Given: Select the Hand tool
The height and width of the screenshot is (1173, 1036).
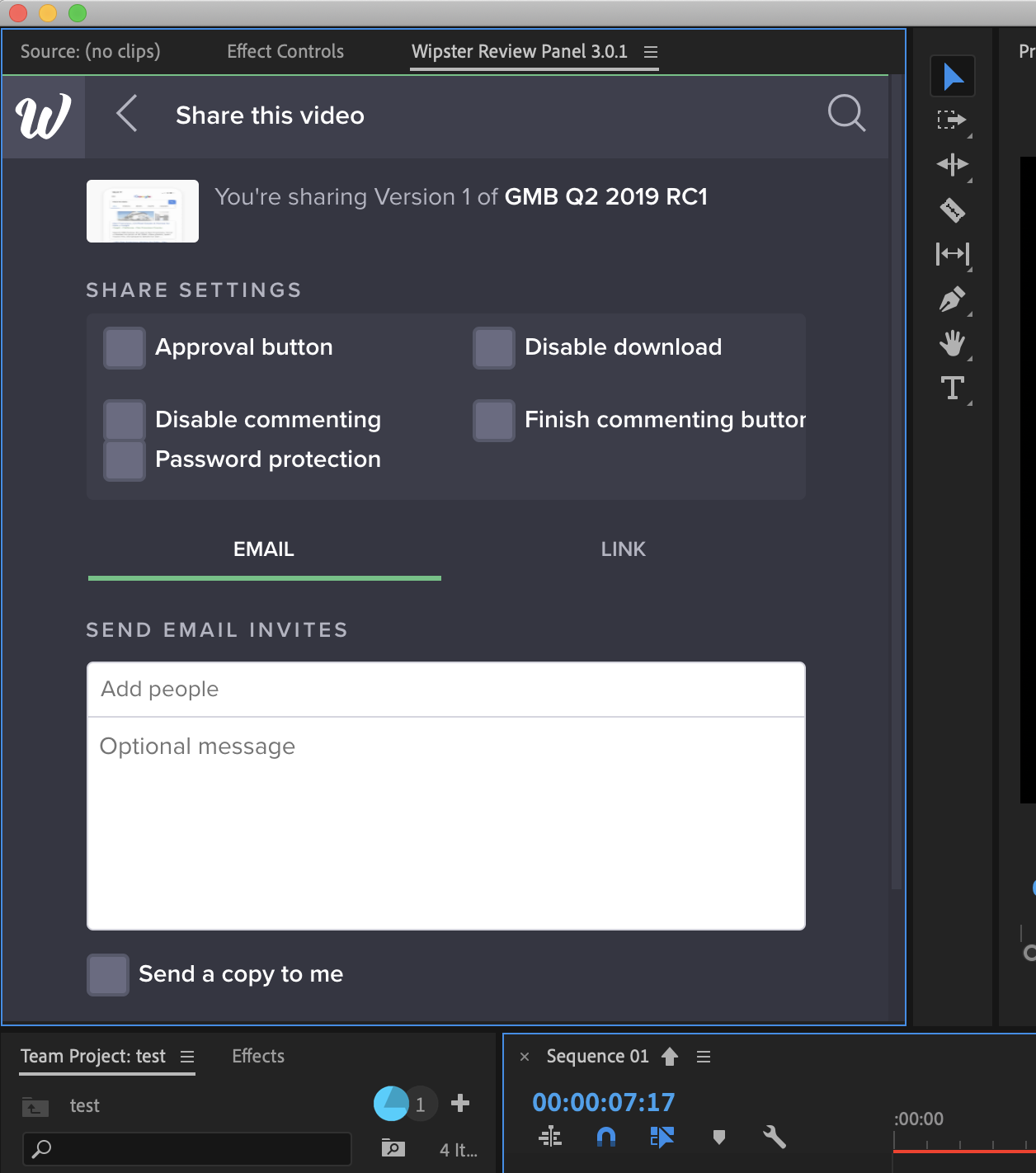Looking at the screenshot, I should (953, 343).
